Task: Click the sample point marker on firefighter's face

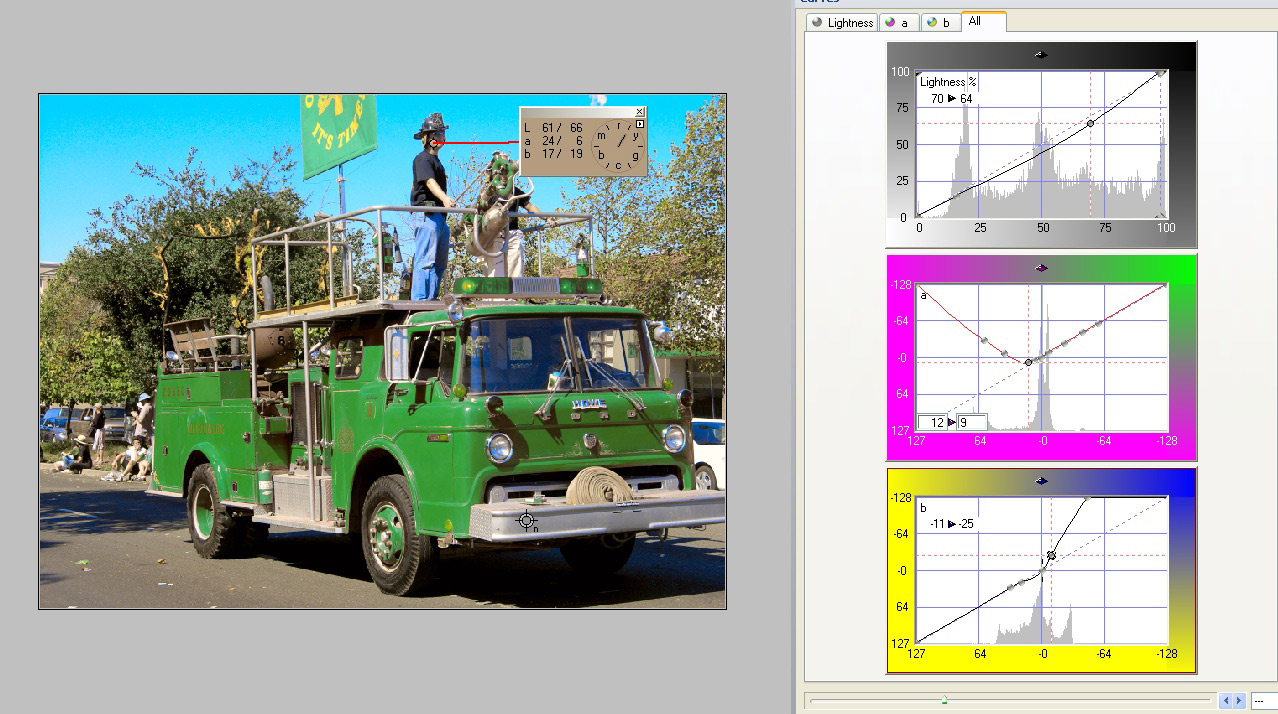Action: 435,142
